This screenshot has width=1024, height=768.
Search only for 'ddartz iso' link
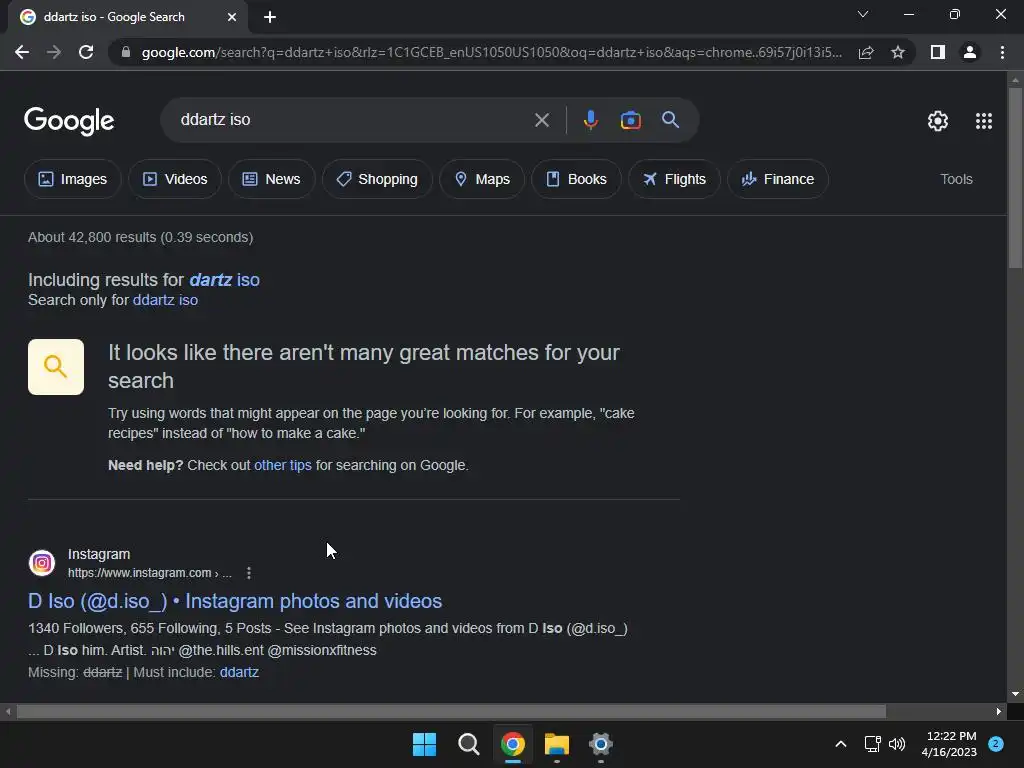tap(165, 300)
